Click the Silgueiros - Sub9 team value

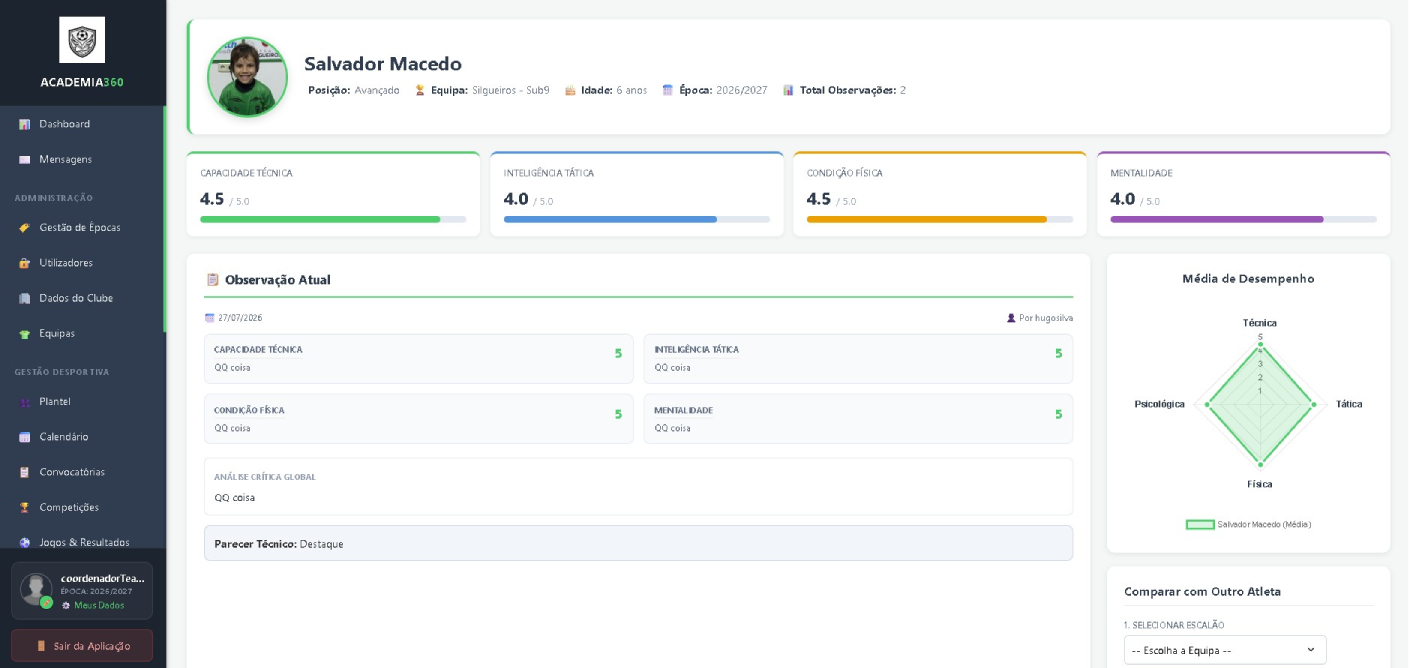click(511, 90)
